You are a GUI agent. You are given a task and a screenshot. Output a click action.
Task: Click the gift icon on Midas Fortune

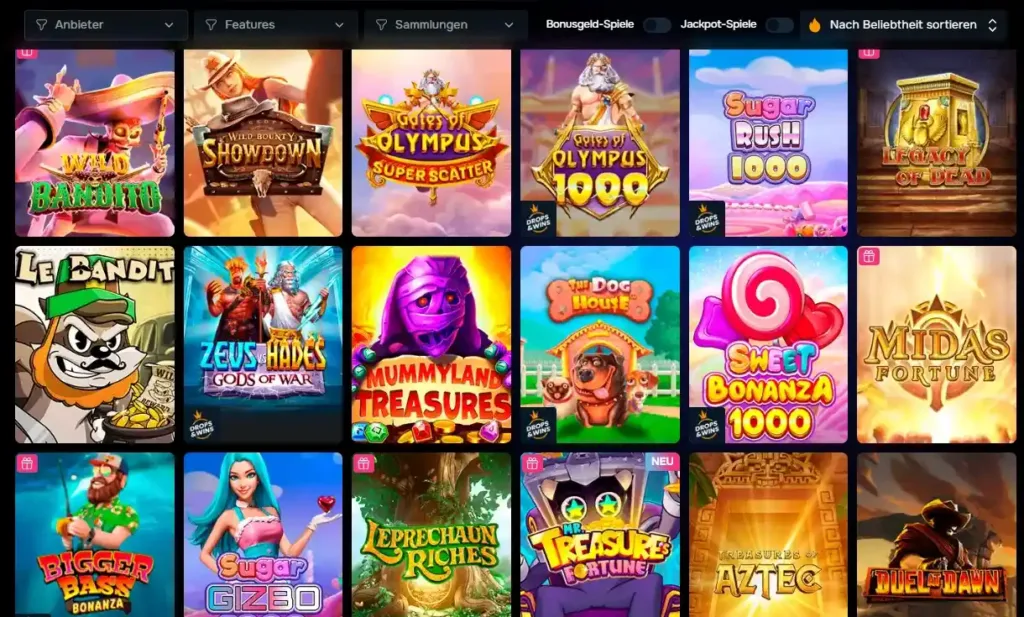(x=868, y=257)
